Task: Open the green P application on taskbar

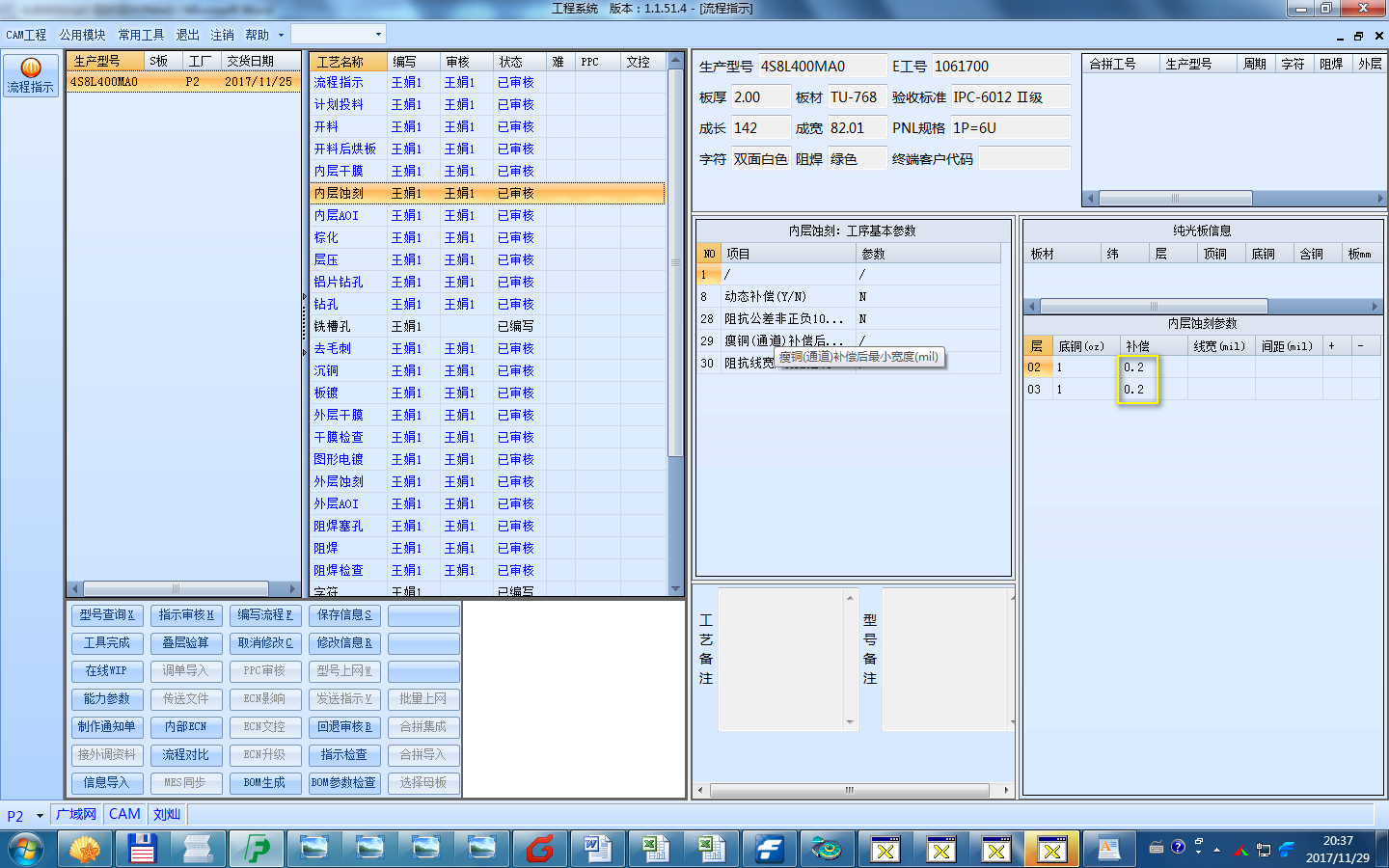Action: click(x=257, y=850)
